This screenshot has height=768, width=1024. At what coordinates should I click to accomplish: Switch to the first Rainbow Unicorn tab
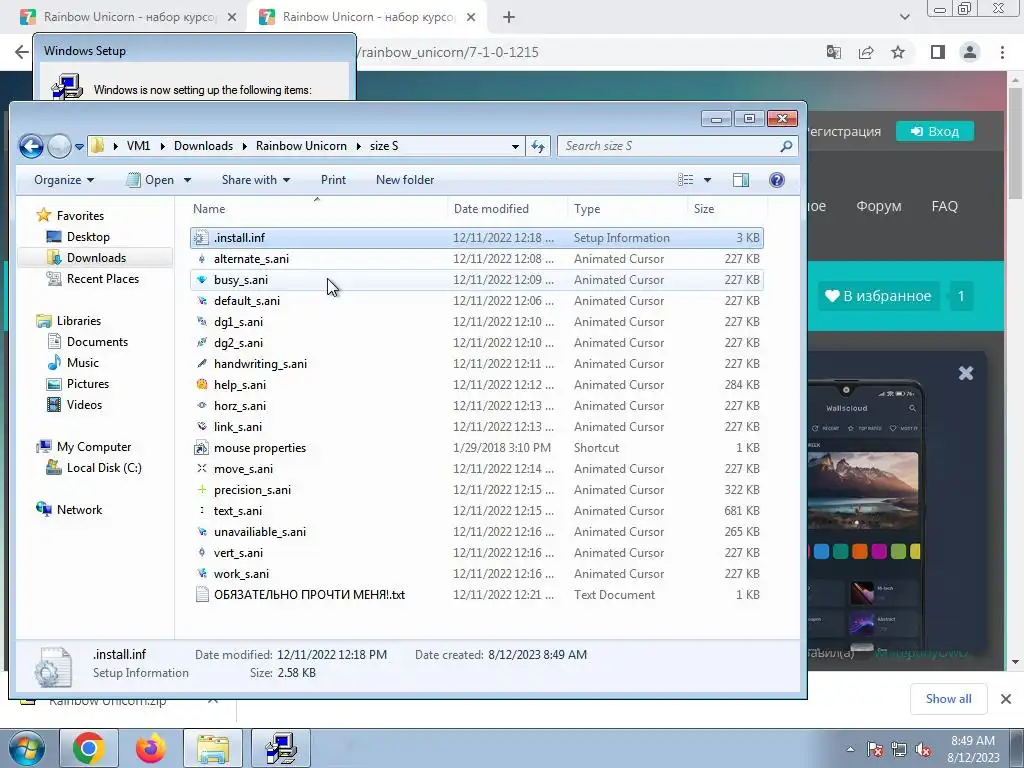(127, 17)
